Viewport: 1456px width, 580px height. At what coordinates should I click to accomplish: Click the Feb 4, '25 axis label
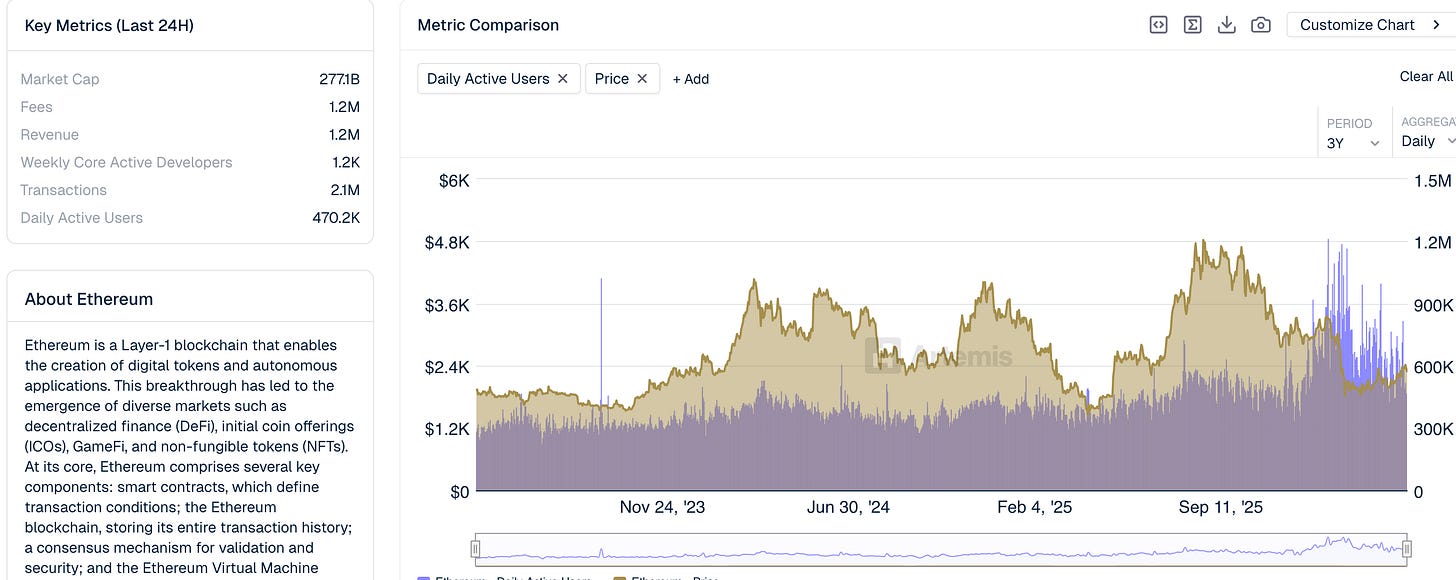(x=1034, y=507)
